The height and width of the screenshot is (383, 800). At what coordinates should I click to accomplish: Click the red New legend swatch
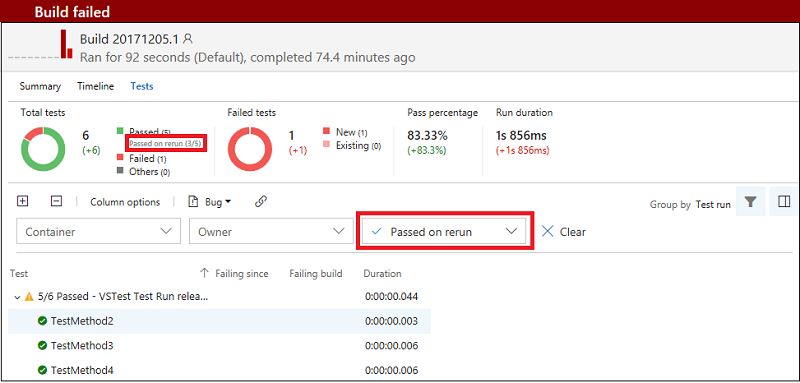click(327, 131)
